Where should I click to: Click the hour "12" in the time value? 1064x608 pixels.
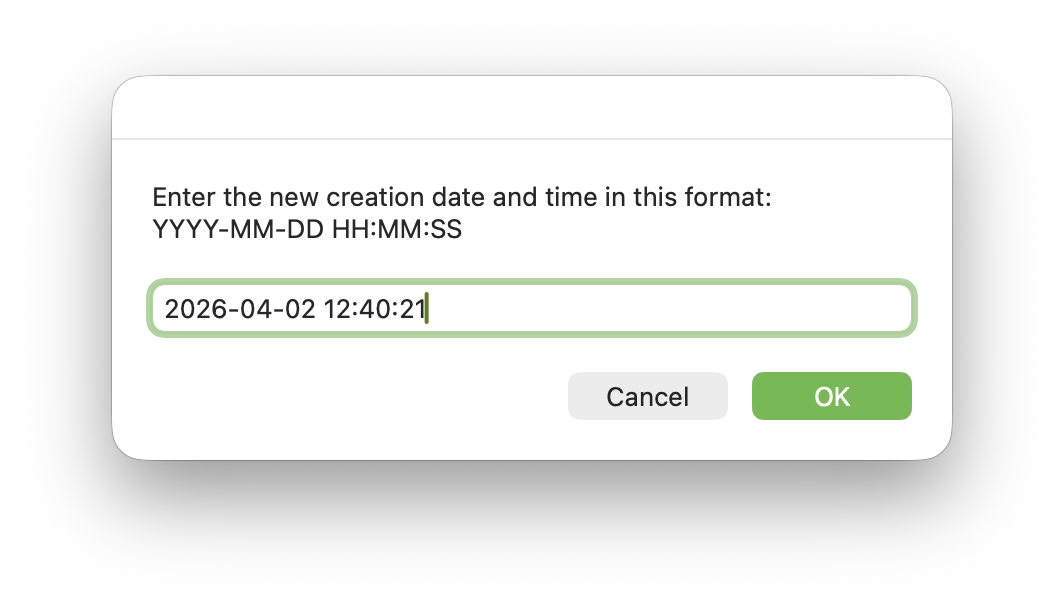pos(337,310)
